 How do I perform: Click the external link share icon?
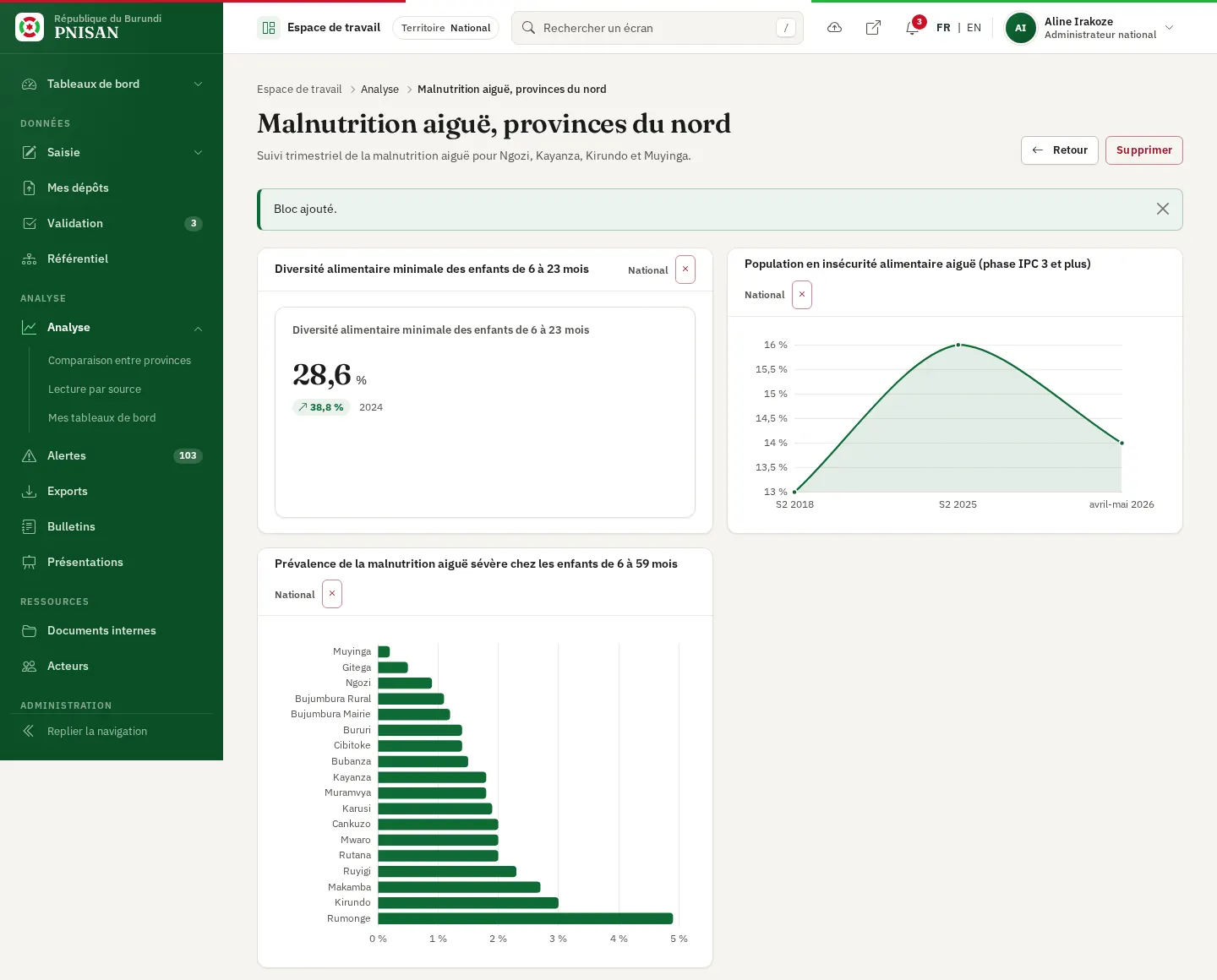pos(873,28)
